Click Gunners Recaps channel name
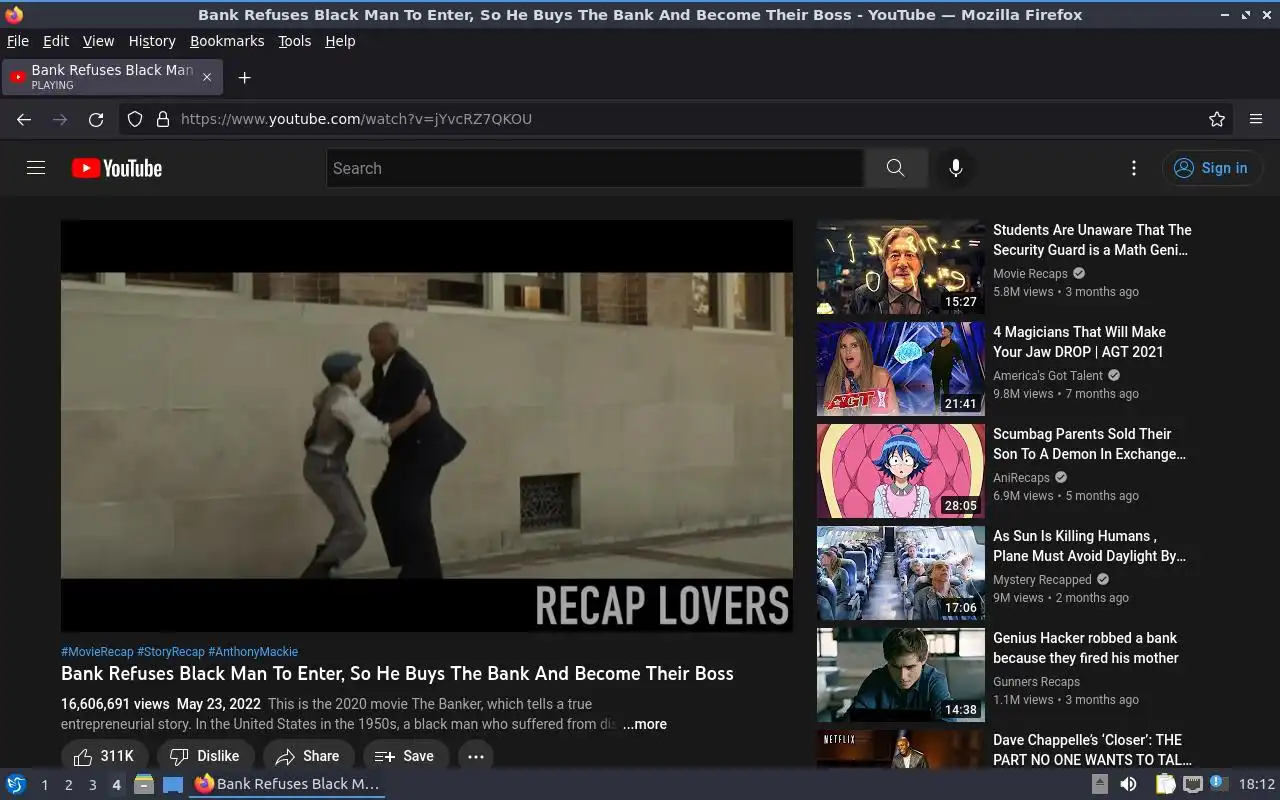This screenshot has height=800, width=1280. (1036, 682)
